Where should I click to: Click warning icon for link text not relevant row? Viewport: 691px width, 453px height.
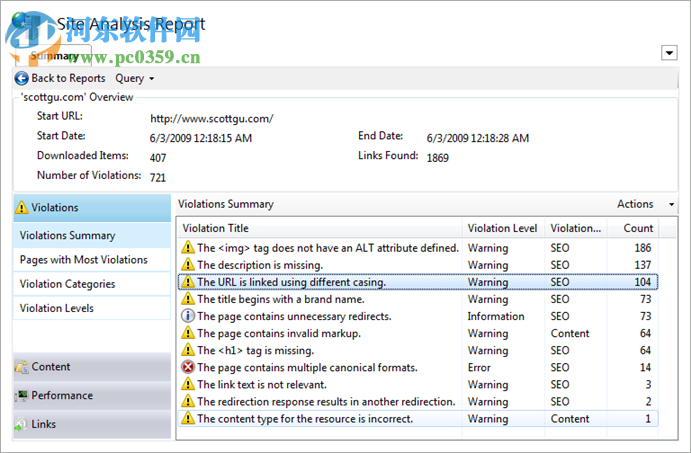(x=188, y=384)
